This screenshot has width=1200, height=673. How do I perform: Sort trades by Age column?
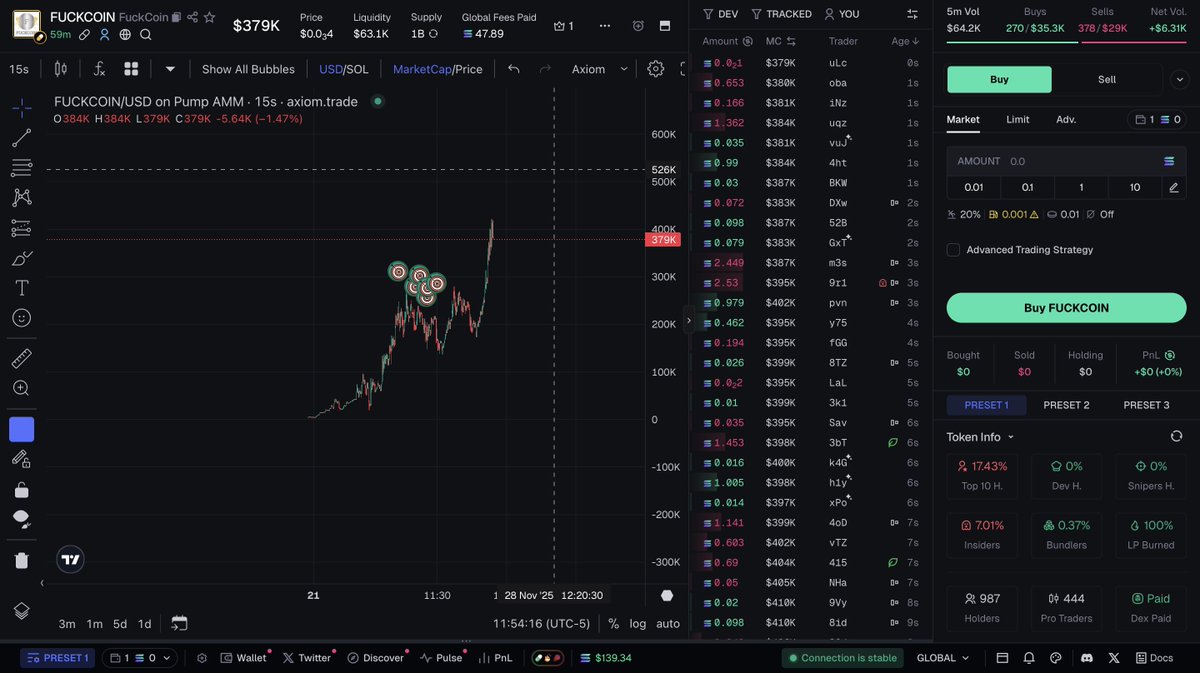click(905, 41)
